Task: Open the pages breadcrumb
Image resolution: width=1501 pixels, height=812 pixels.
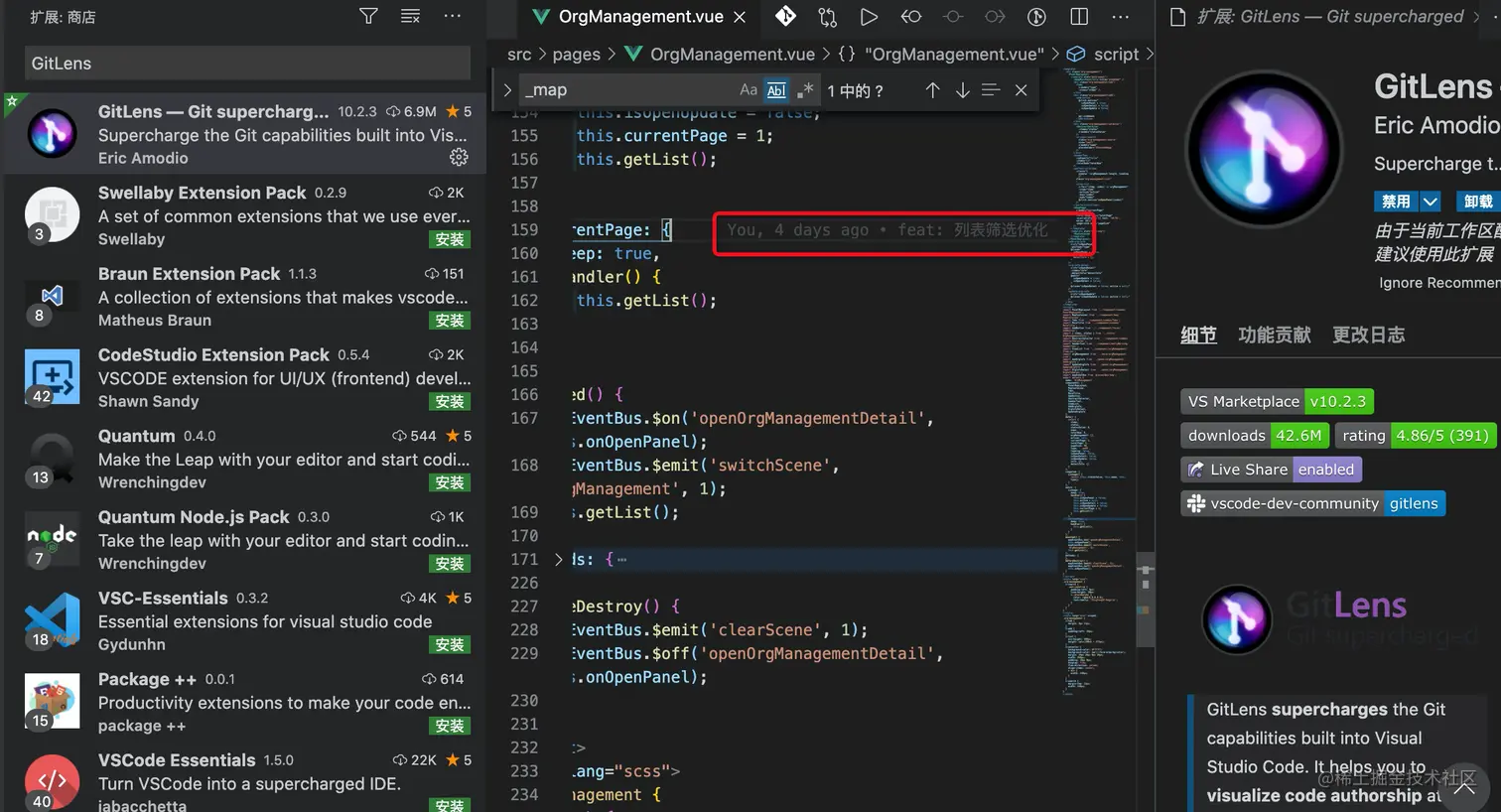Action: pyautogui.click(x=577, y=55)
